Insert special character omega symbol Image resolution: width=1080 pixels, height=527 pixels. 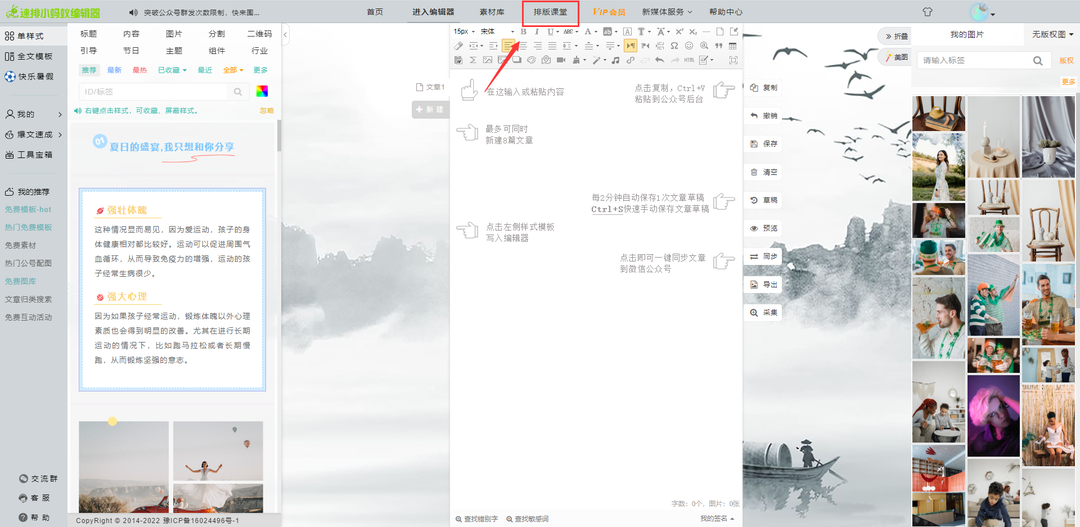674,45
